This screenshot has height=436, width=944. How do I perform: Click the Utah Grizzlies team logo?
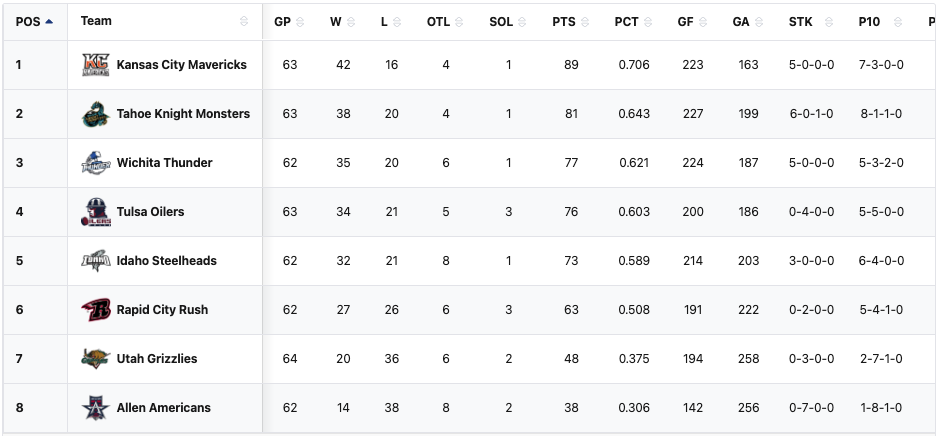pos(94,359)
